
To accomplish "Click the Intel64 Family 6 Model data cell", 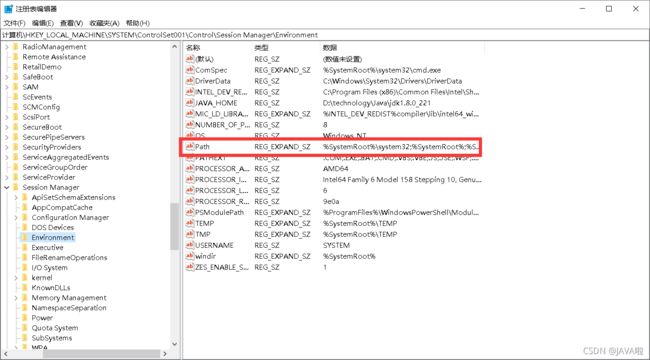I will [402, 180].
